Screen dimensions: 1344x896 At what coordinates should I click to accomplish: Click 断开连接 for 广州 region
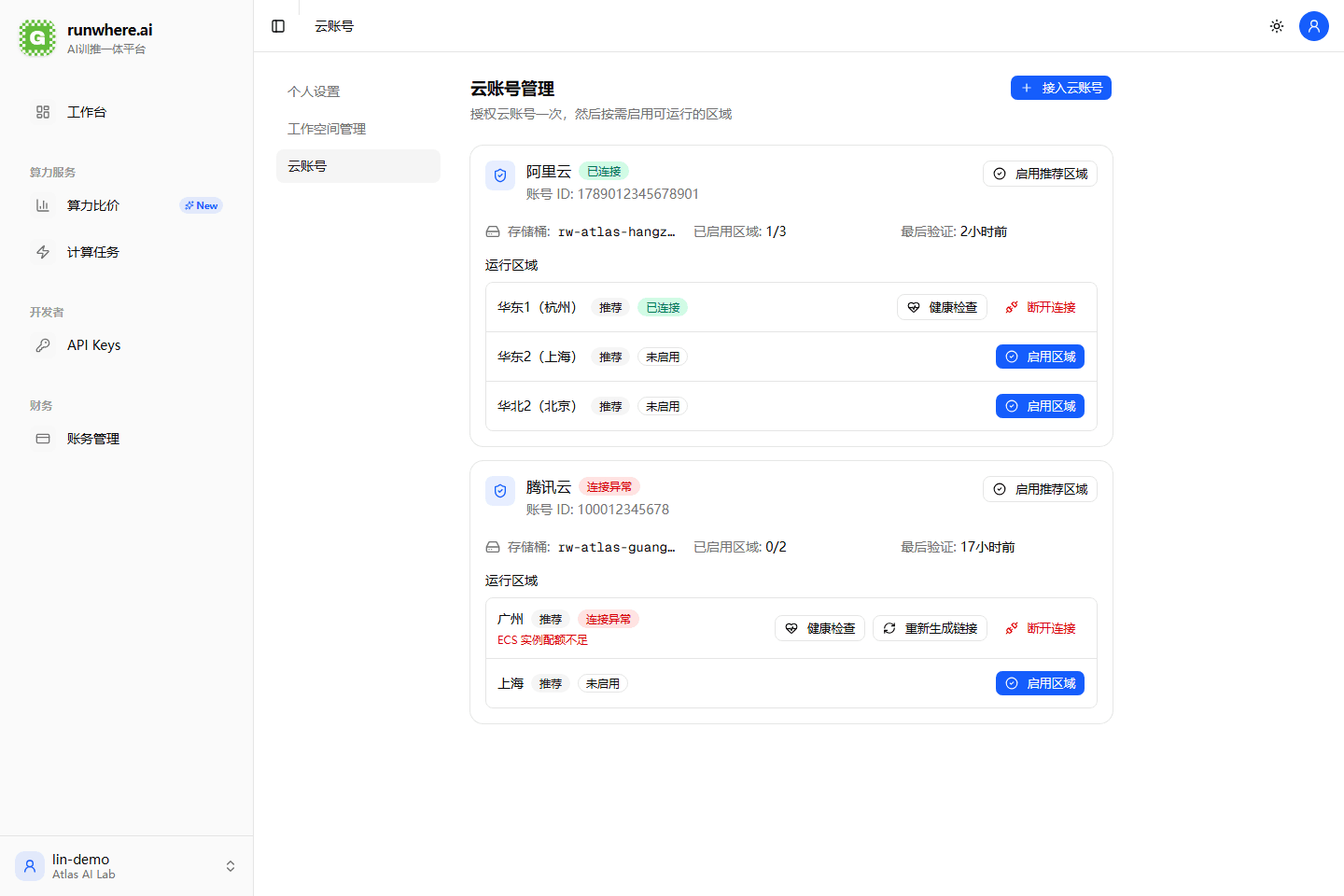tap(1040, 628)
